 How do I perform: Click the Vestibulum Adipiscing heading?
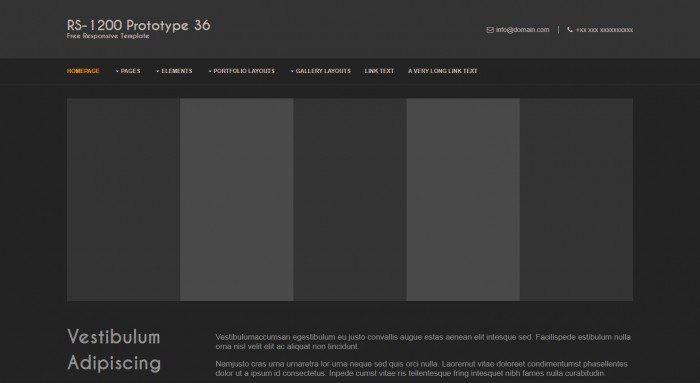[114, 350]
